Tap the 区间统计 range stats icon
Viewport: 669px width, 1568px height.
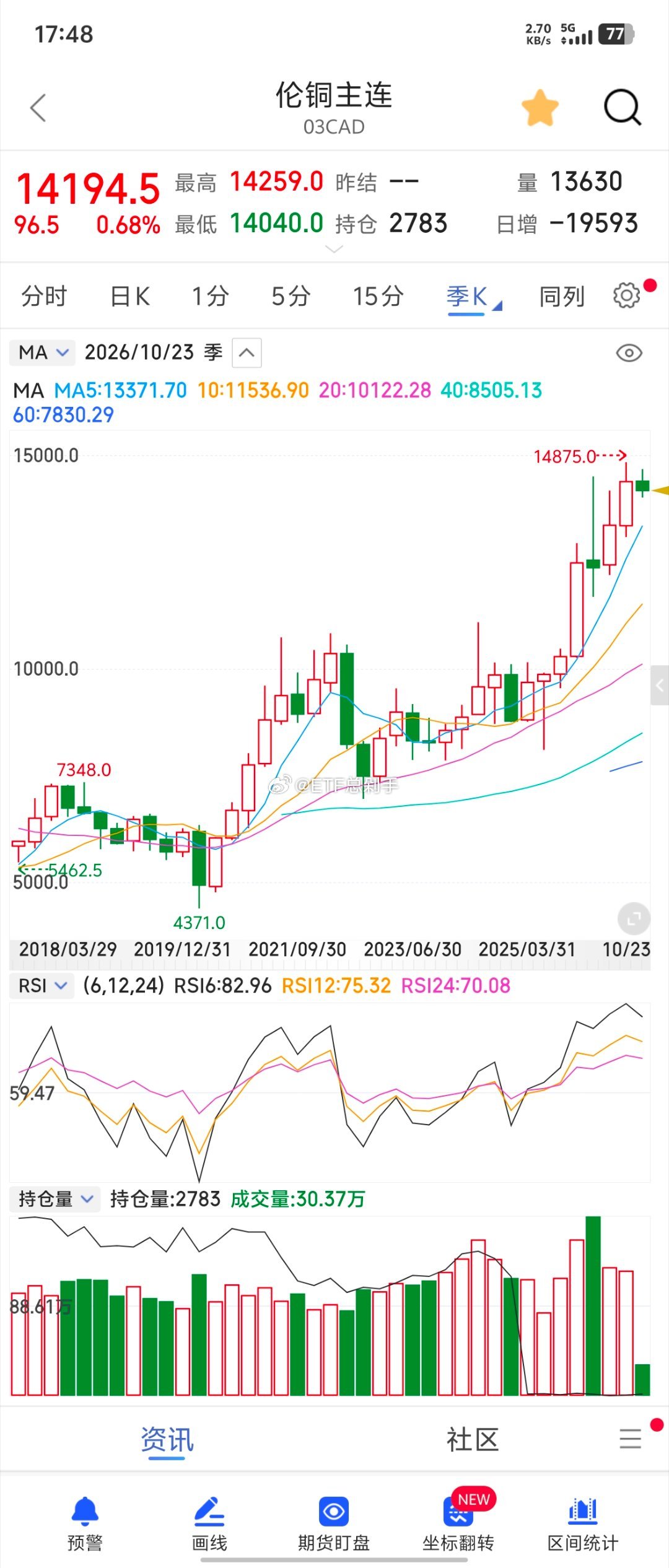tap(583, 1512)
